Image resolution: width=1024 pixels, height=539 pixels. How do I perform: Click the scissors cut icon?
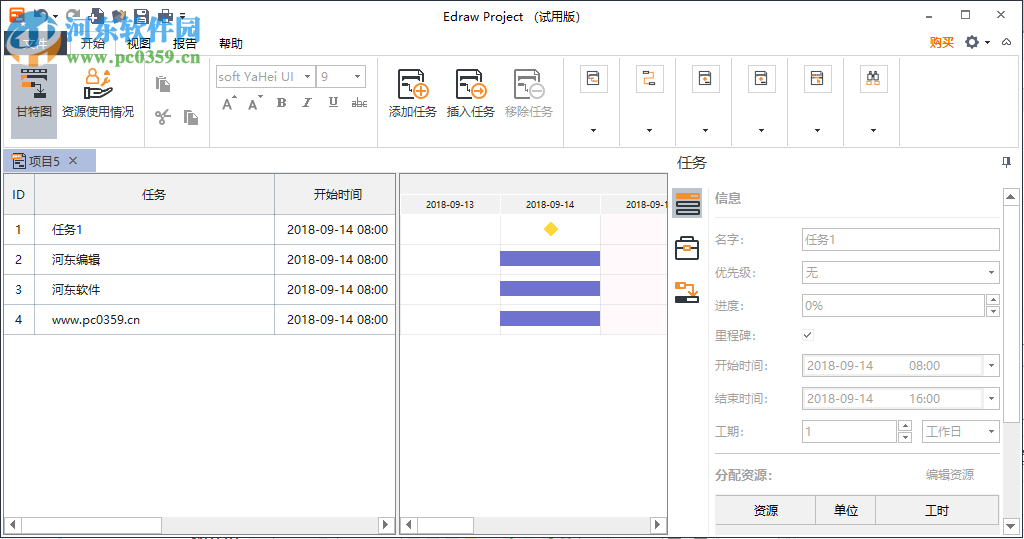163,117
